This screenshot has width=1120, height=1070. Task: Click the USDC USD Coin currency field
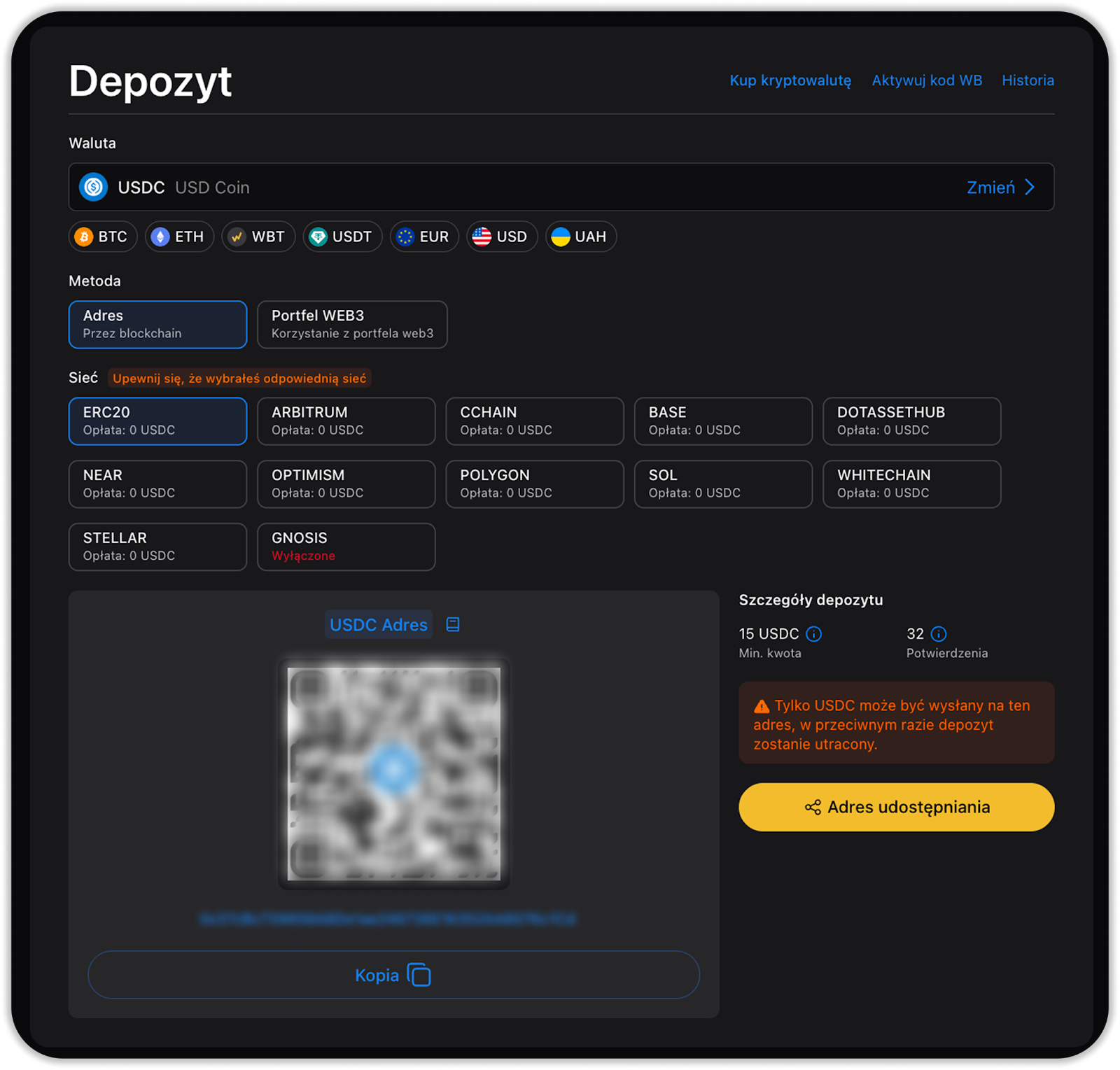click(x=490, y=188)
